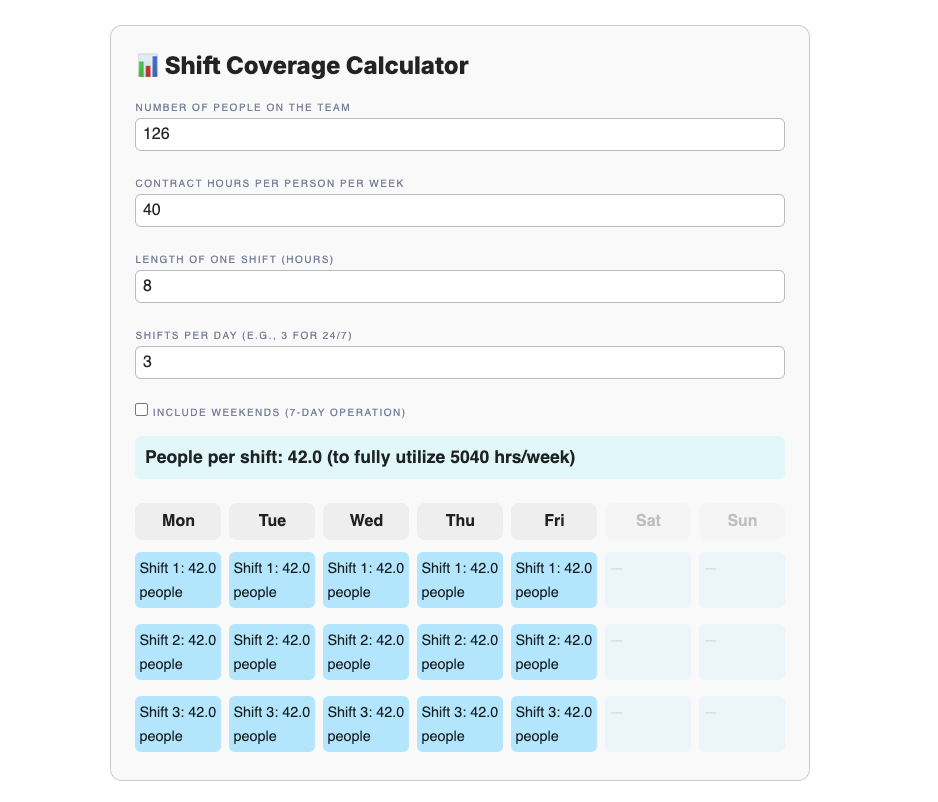Screen dimensions: 938x802
Task: Click the Mon column header
Action: coord(177,520)
